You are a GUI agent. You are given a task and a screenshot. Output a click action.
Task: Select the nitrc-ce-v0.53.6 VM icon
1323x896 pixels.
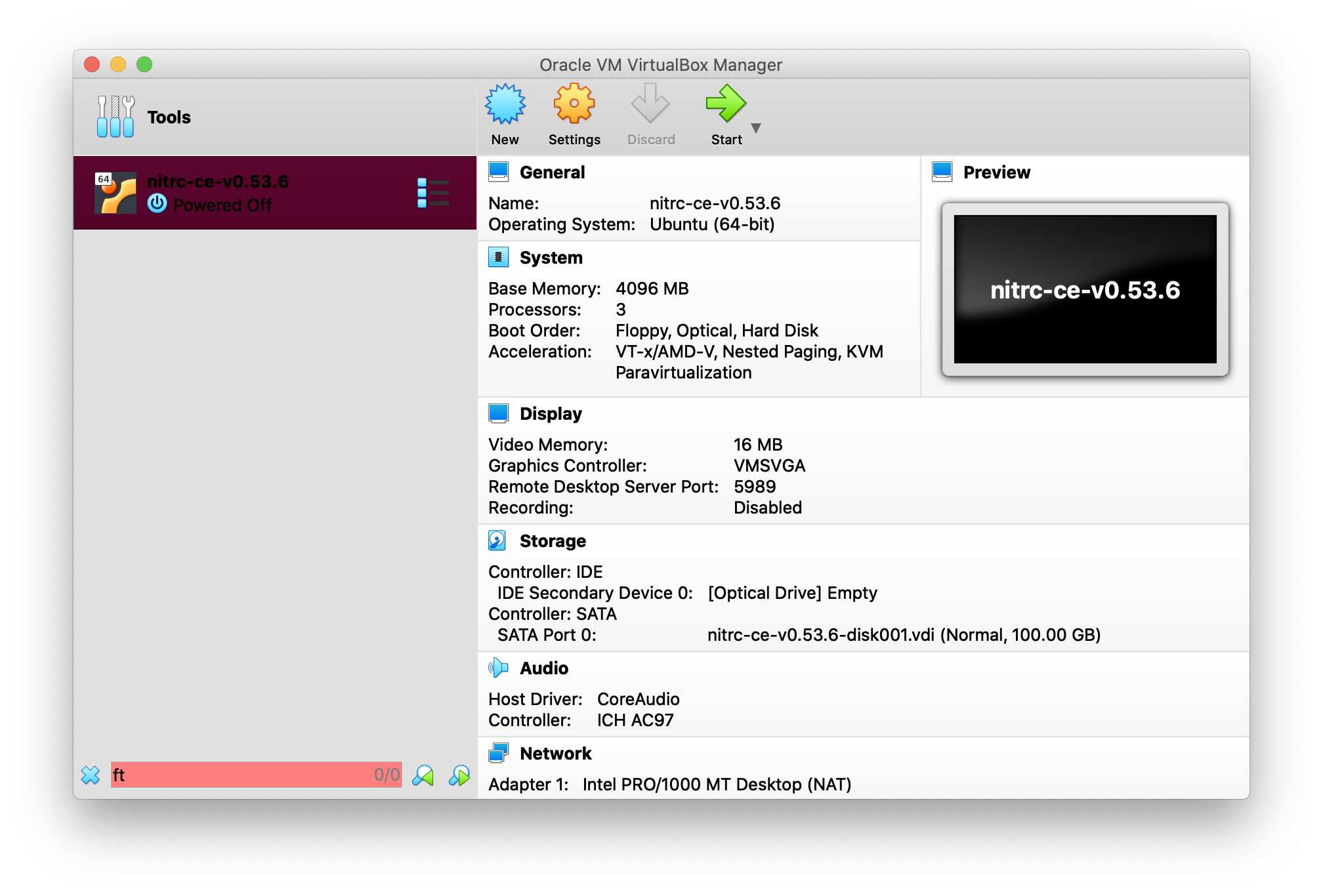[x=115, y=193]
